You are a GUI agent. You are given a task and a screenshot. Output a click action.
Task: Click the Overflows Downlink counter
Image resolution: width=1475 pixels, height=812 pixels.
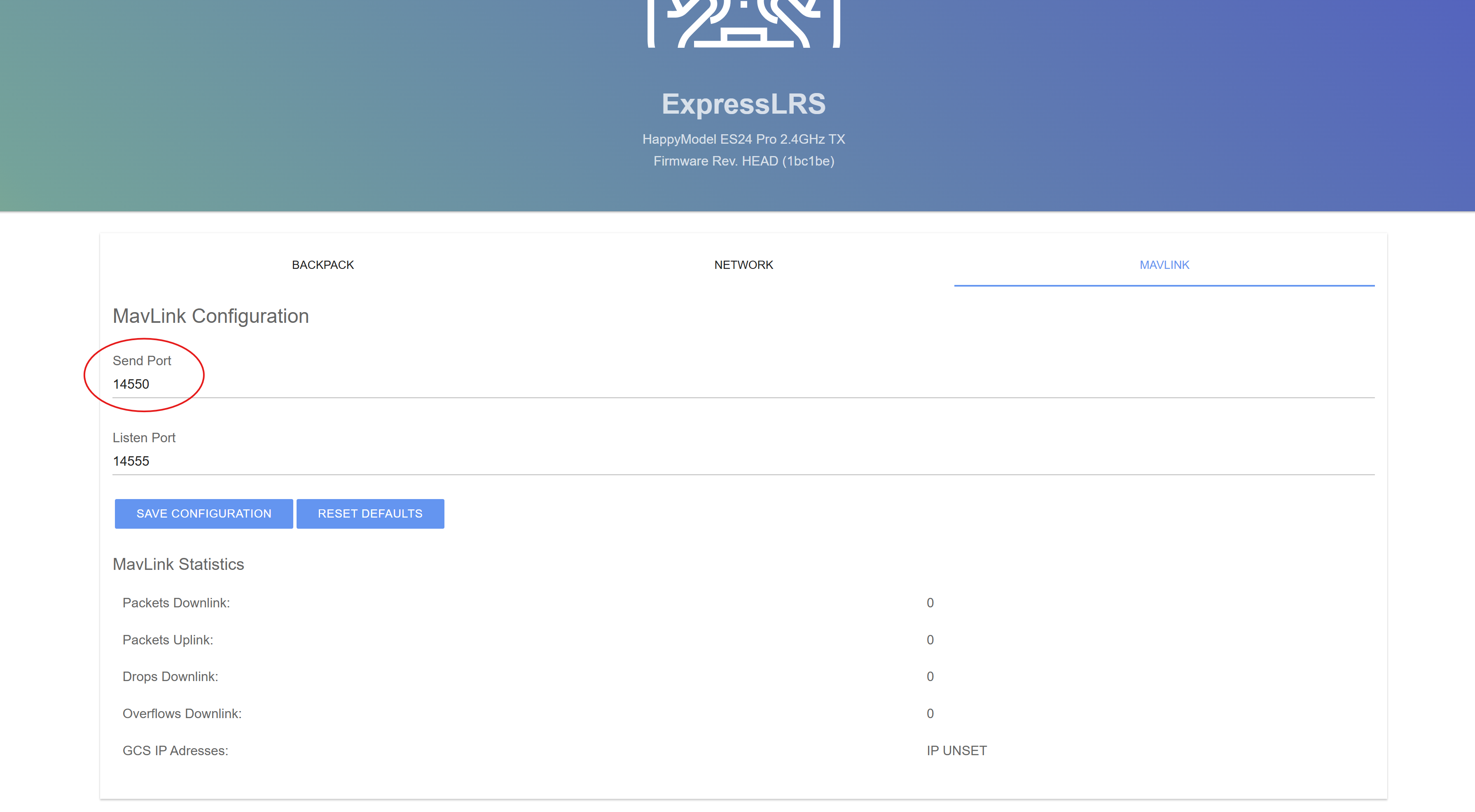click(930, 714)
